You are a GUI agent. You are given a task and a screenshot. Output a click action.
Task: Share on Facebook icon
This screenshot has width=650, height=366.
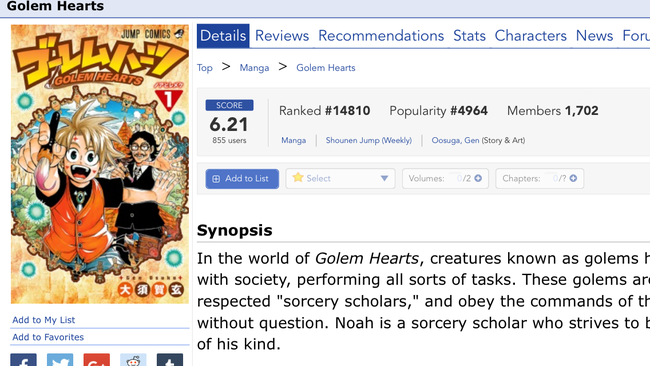(x=23, y=360)
